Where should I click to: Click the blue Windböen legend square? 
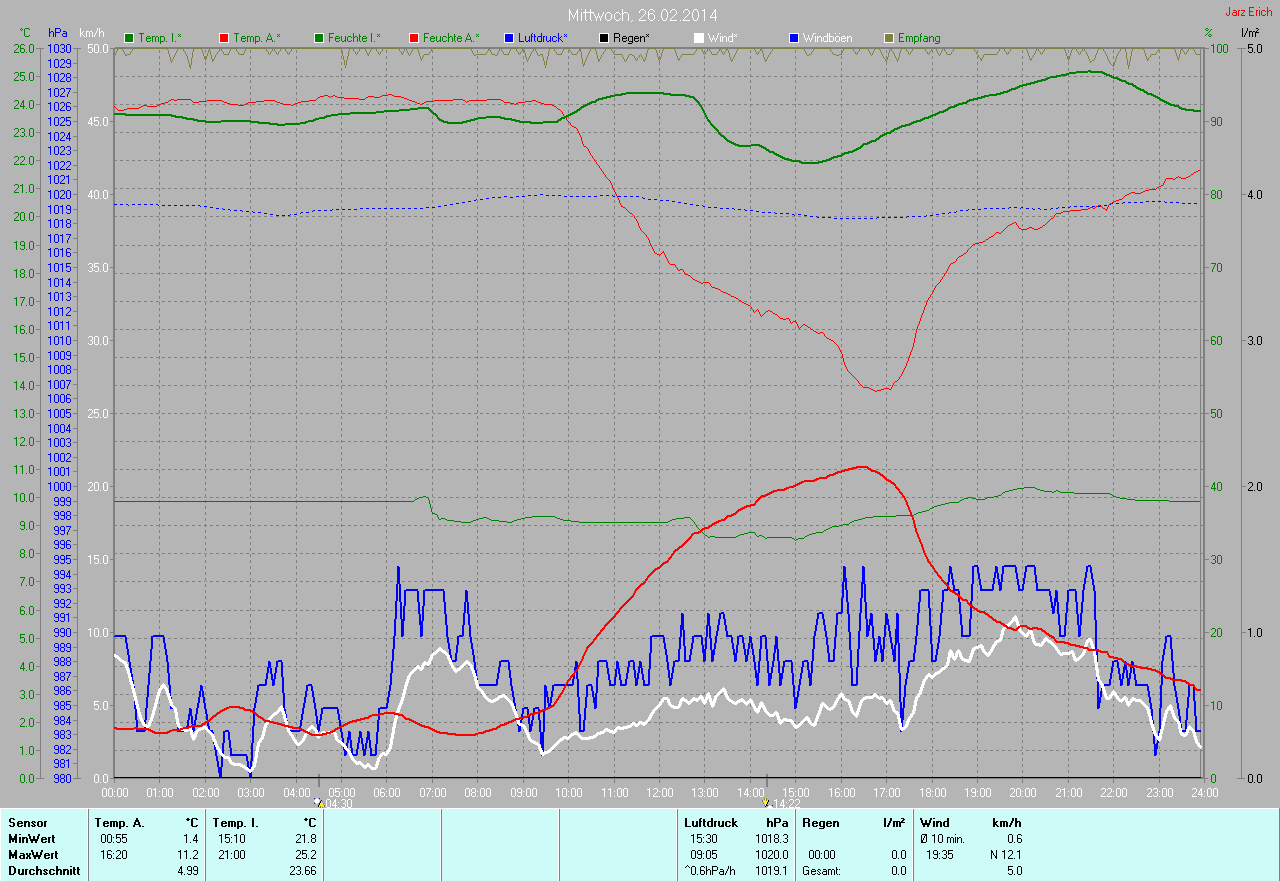pos(794,38)
